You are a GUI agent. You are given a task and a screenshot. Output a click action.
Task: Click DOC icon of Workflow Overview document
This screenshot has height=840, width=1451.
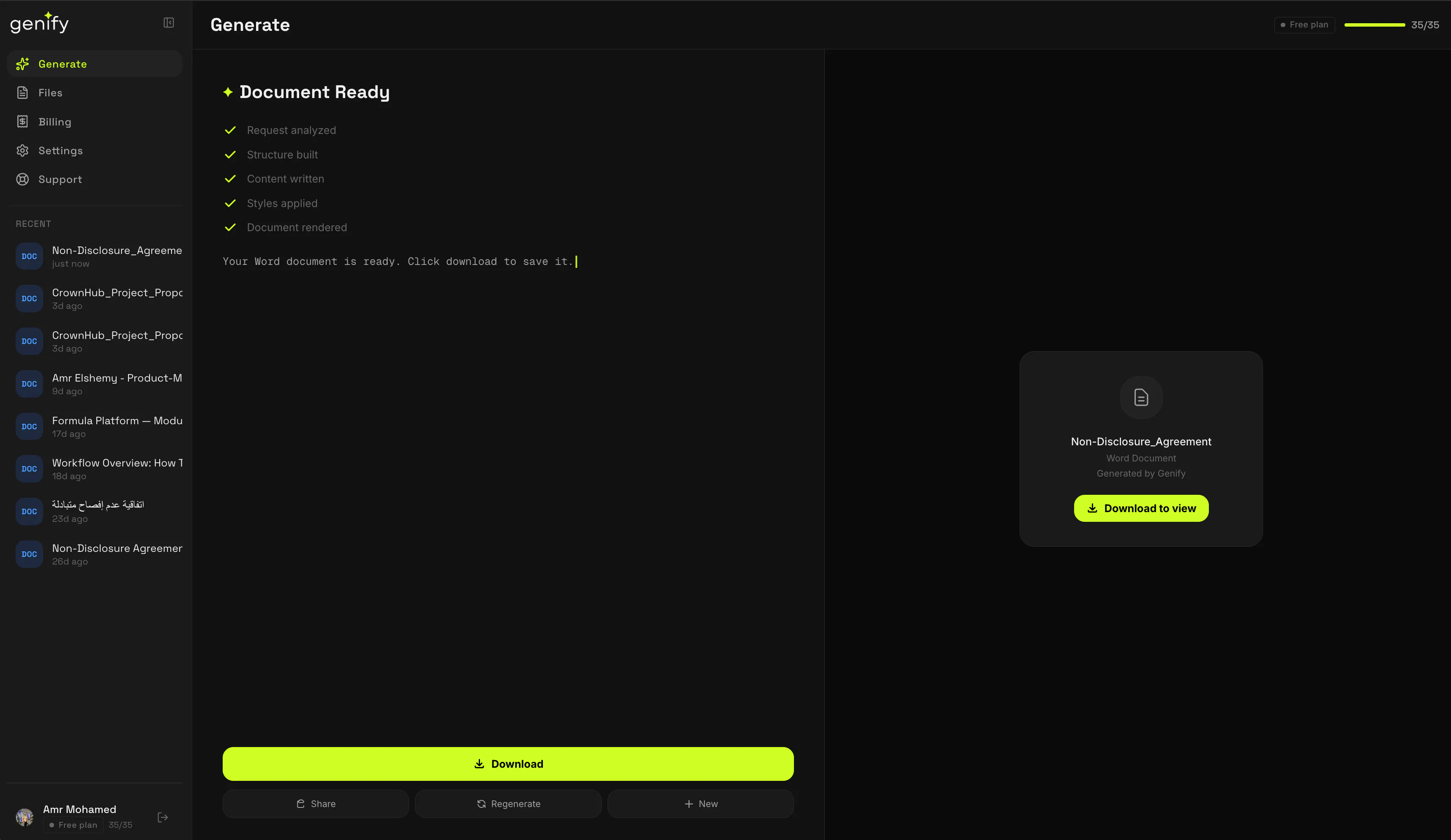point(29,469)
